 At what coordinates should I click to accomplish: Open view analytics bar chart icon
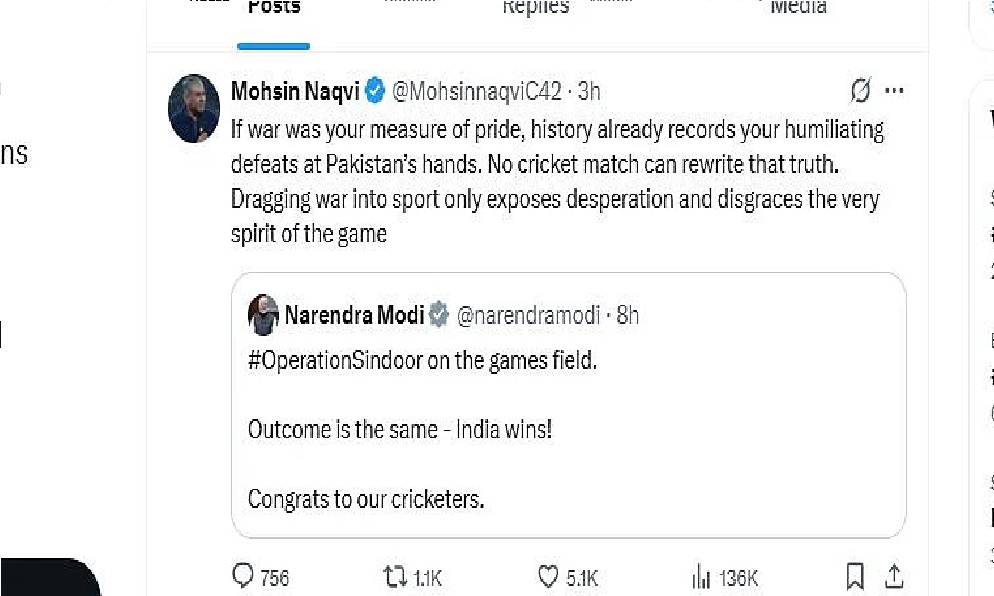click(701, 576)
